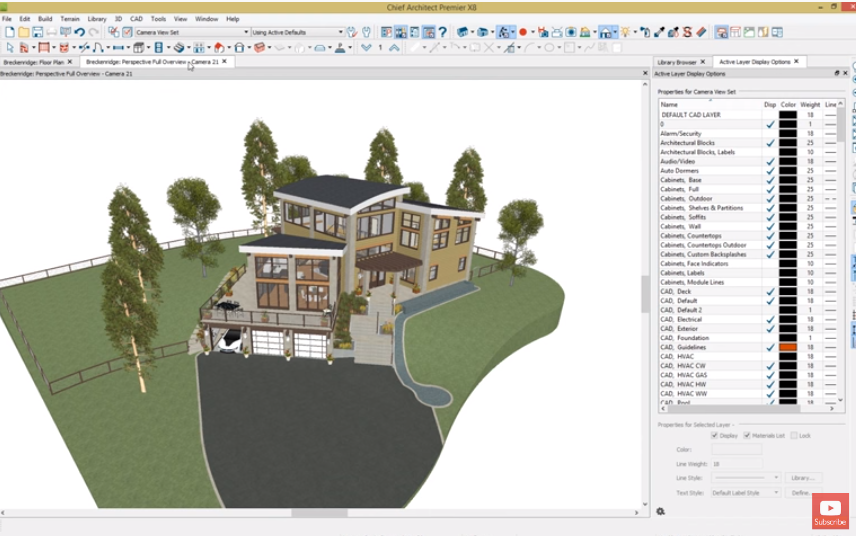
Task: Select the arrow Select Objects tool
Action: pos(10,47)
